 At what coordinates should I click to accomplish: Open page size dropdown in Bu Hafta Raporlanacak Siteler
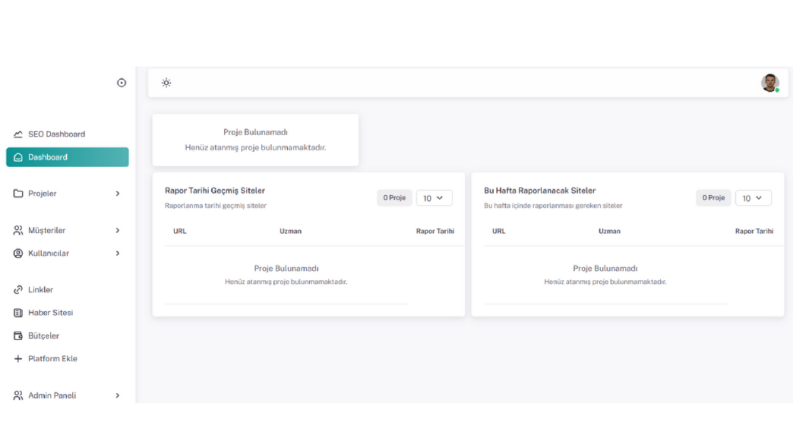[753, 198]
